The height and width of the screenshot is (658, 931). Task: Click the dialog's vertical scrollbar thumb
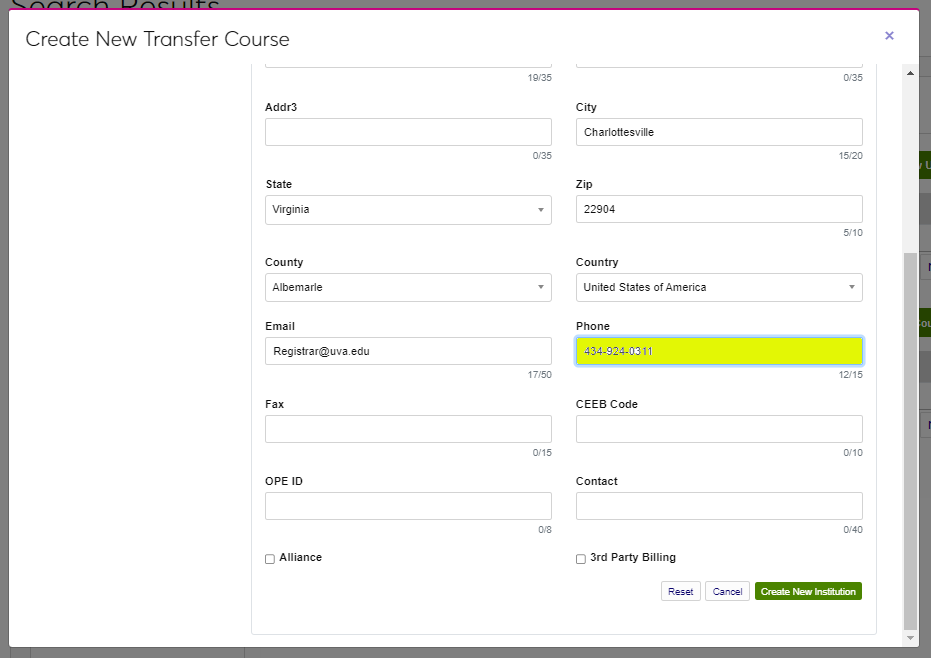pos(910,441)
